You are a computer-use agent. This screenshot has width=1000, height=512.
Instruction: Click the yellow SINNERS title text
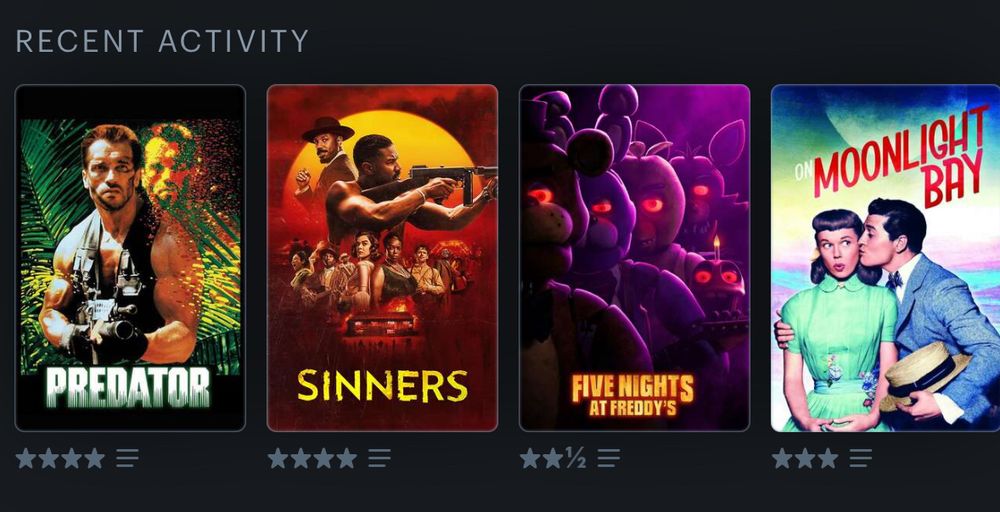pos(383,386)
